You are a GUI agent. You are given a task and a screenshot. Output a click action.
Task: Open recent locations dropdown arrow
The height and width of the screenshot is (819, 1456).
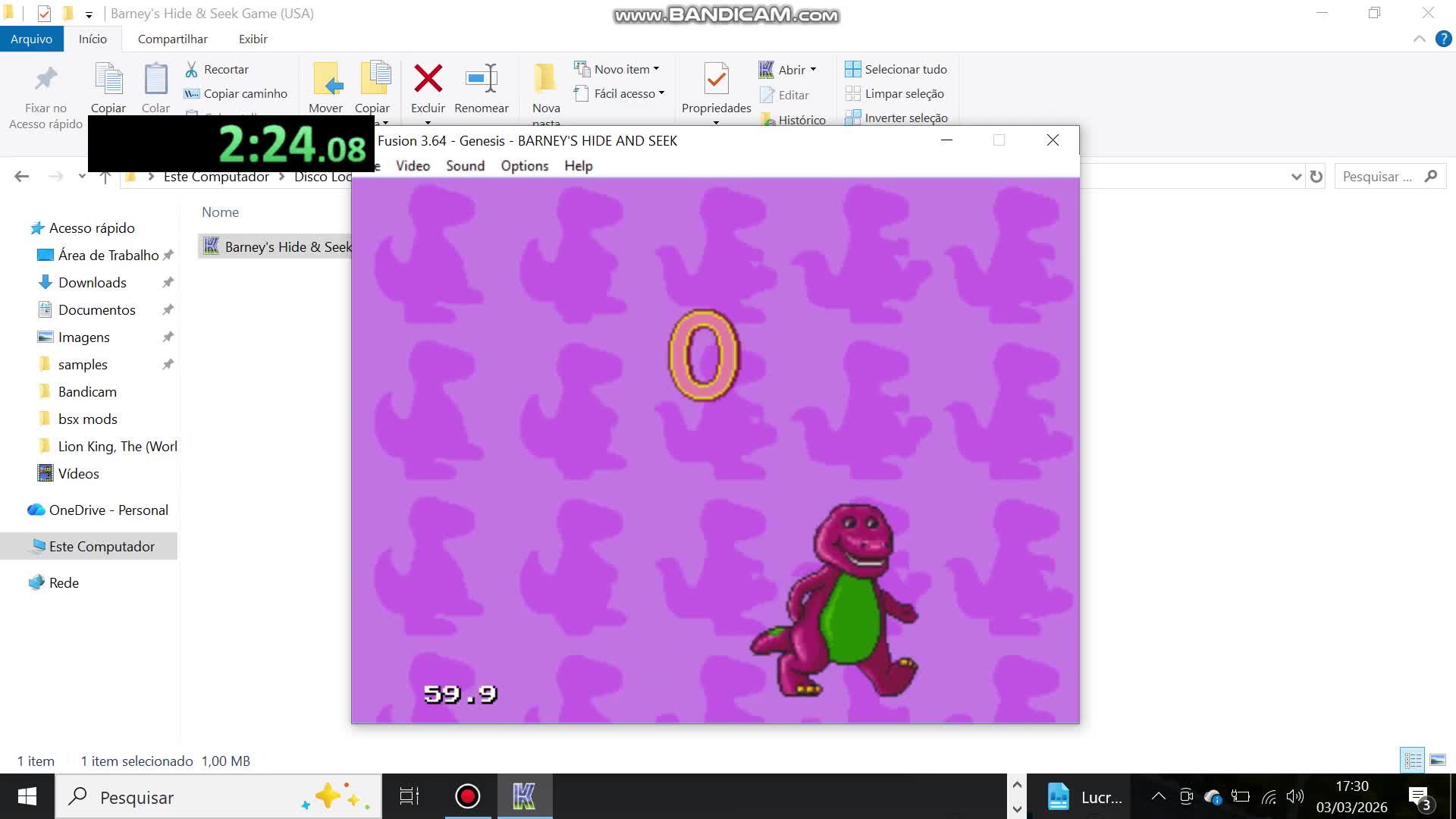pos(82,176)
